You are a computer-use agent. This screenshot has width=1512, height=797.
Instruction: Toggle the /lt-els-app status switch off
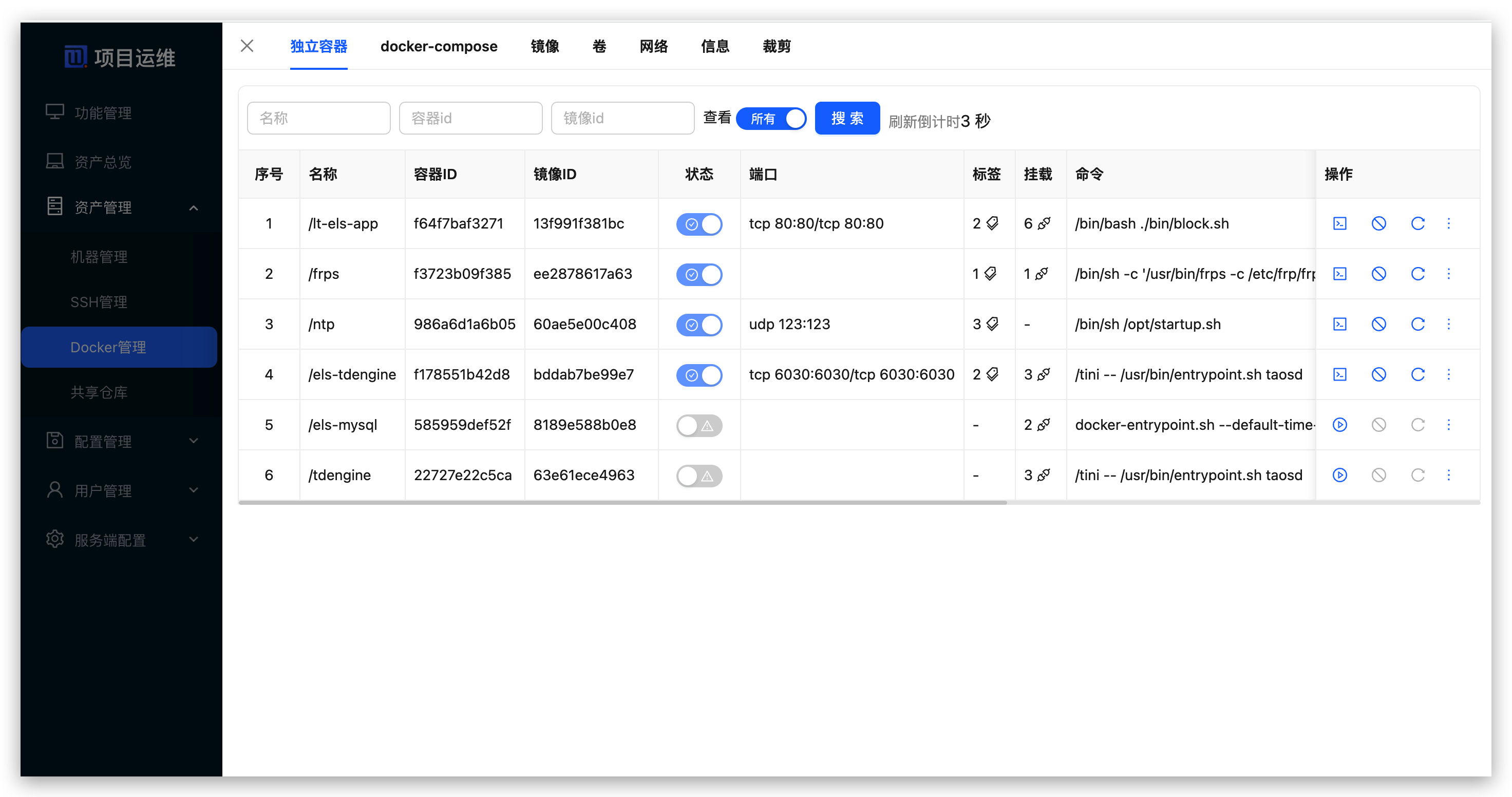(x=699, y=224)
